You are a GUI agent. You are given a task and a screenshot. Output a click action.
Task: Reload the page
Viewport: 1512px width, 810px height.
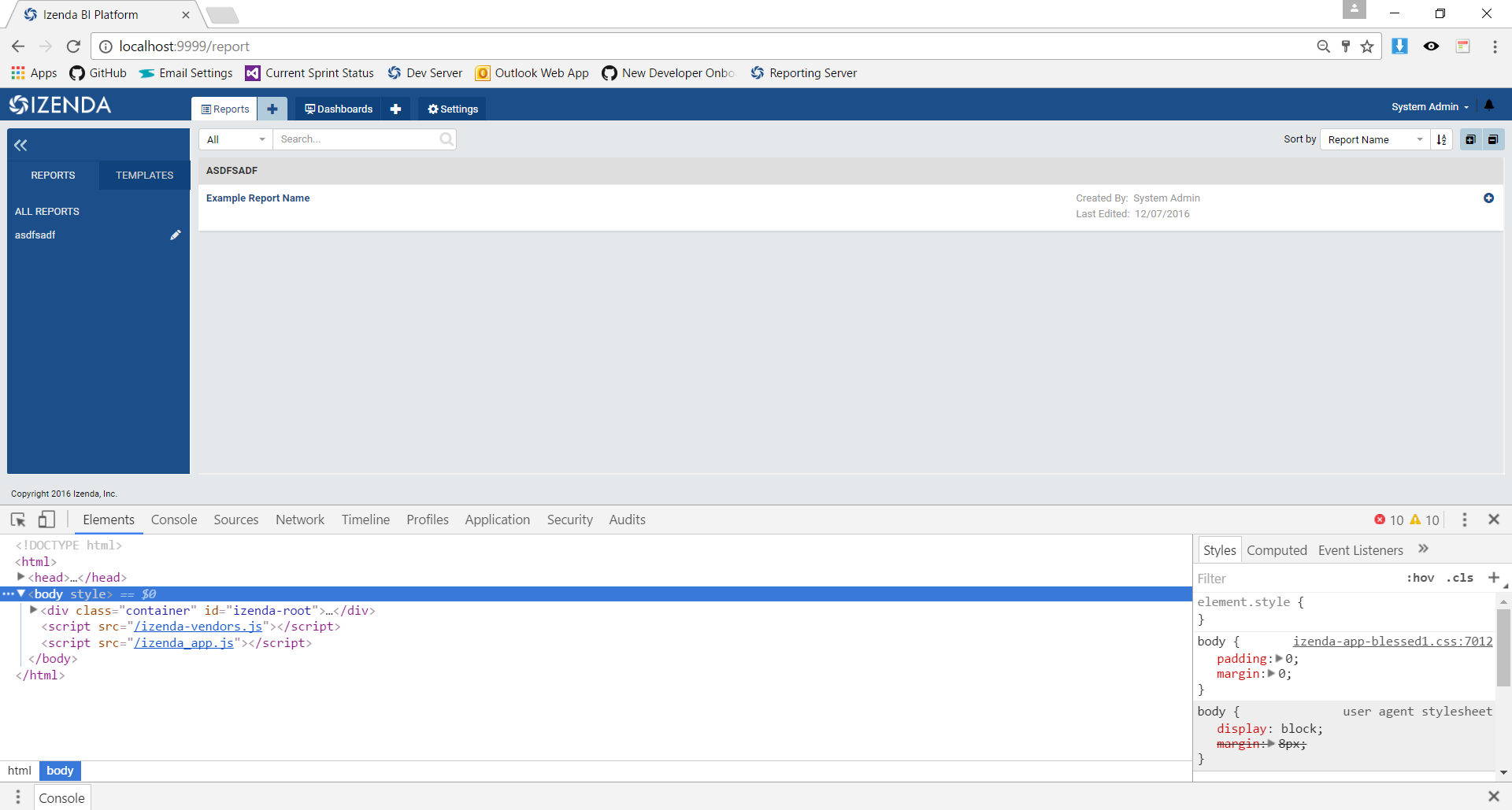73,46
